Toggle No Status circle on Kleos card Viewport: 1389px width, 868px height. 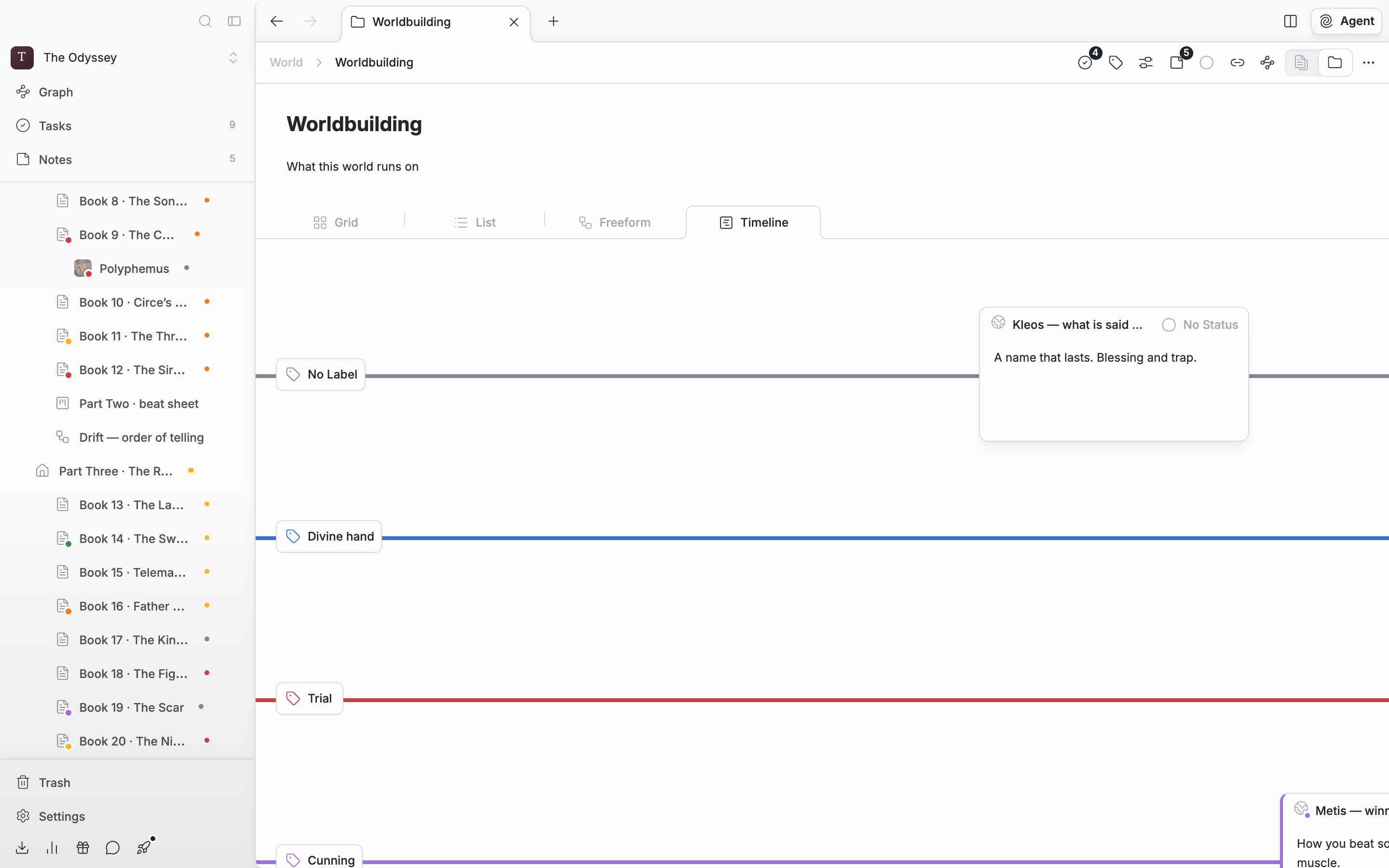(x=1169, y=325)
